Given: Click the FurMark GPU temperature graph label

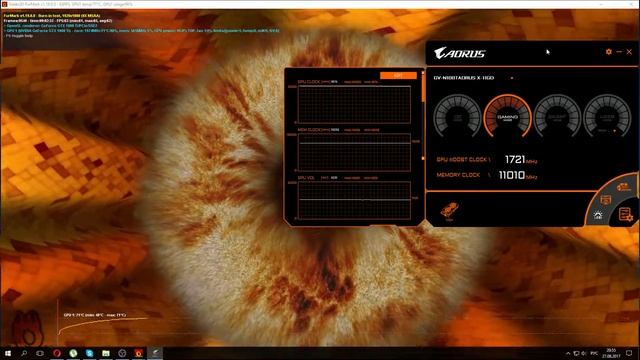Looking at the screenshot, I should [x=95, y=315].
